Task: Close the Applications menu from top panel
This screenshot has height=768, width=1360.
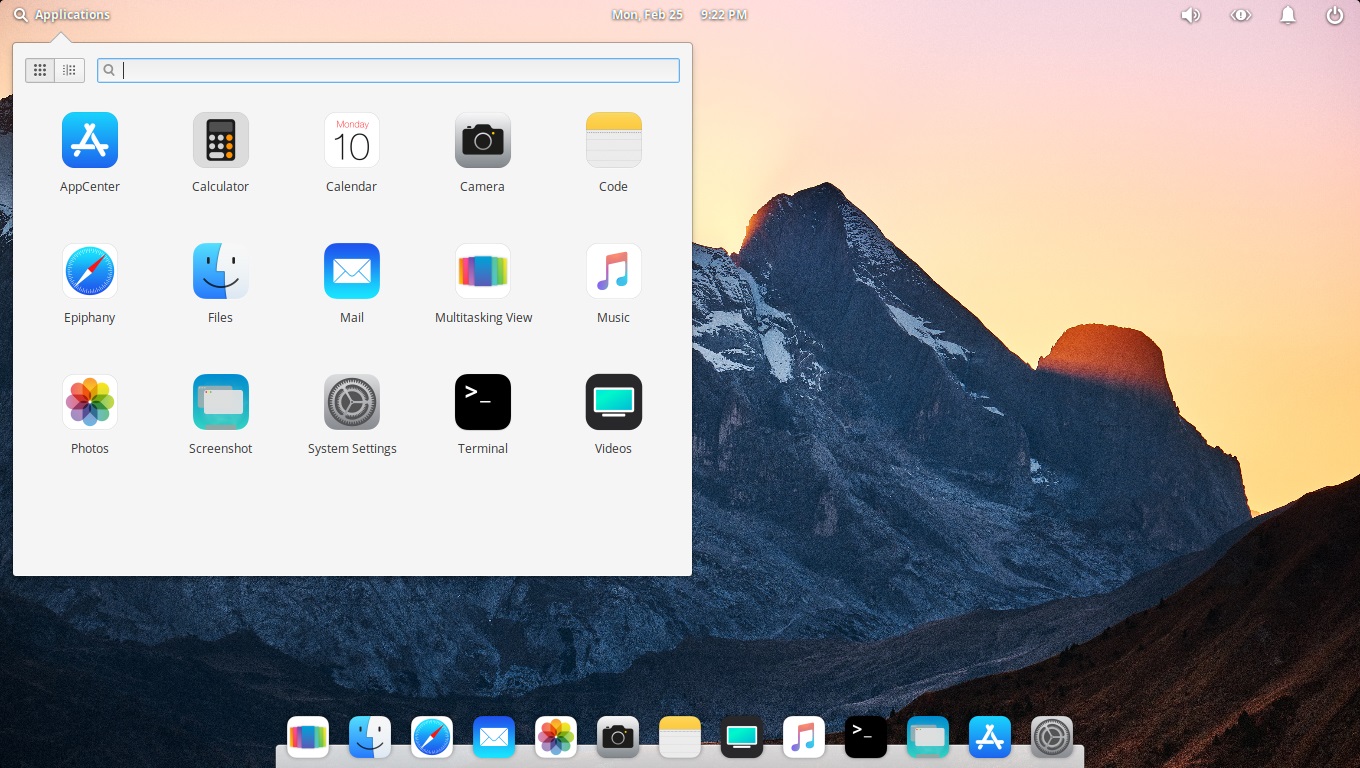Action: (x=62, y=15)
